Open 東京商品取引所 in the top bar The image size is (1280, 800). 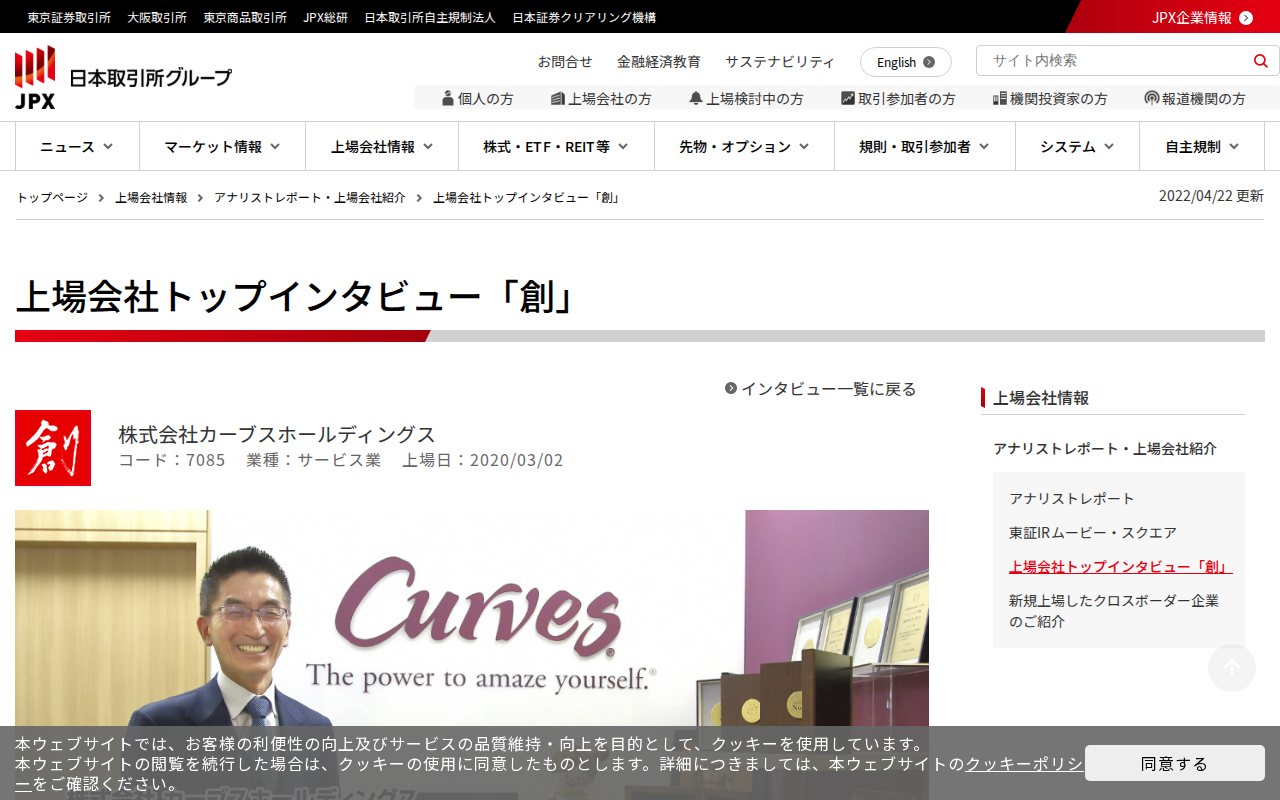[245, 17]
